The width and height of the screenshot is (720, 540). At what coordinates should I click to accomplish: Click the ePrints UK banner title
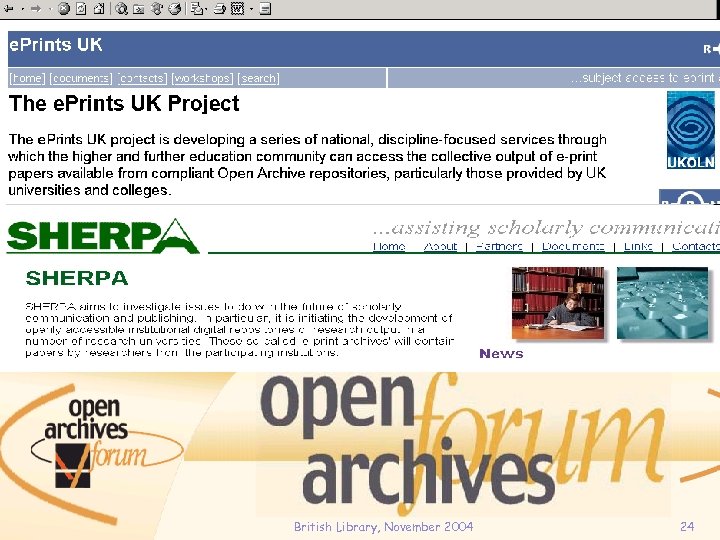(x=56, y=45)
